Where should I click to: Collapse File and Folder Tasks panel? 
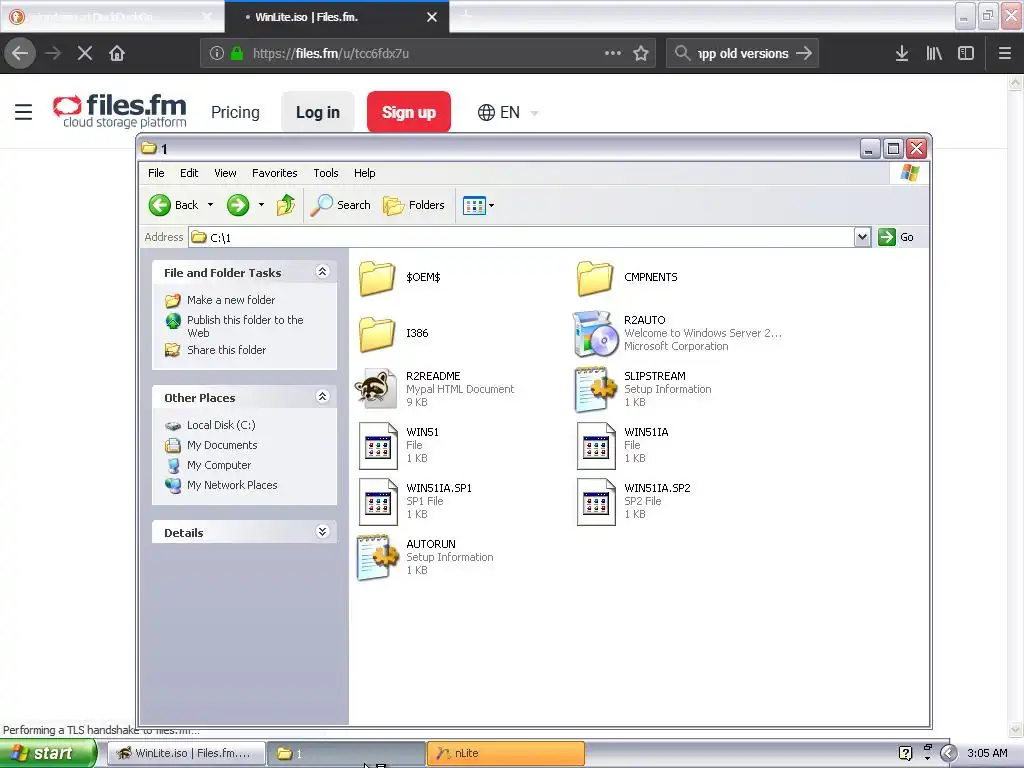pos(322,272)
